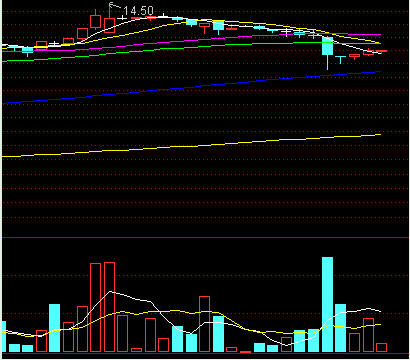Select the cyan T-shaped candle after the big drop
410x360 pixels.
pos(340,60)
